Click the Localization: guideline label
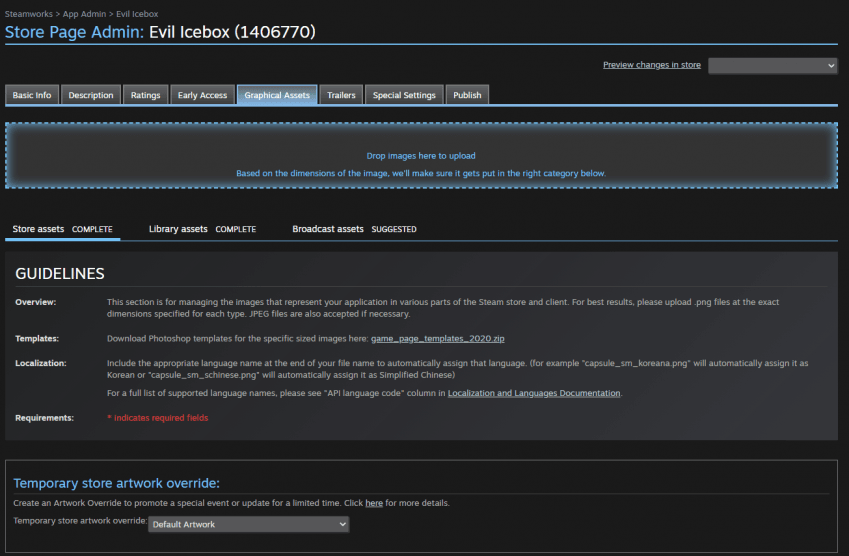849x556 pixels. coord(41,363)
